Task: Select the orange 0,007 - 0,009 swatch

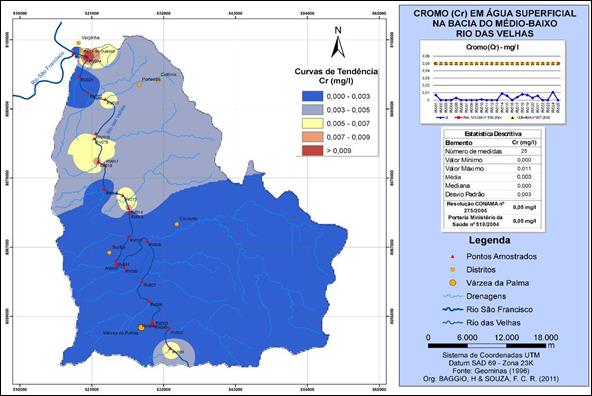Action: [x=313, y=137]
